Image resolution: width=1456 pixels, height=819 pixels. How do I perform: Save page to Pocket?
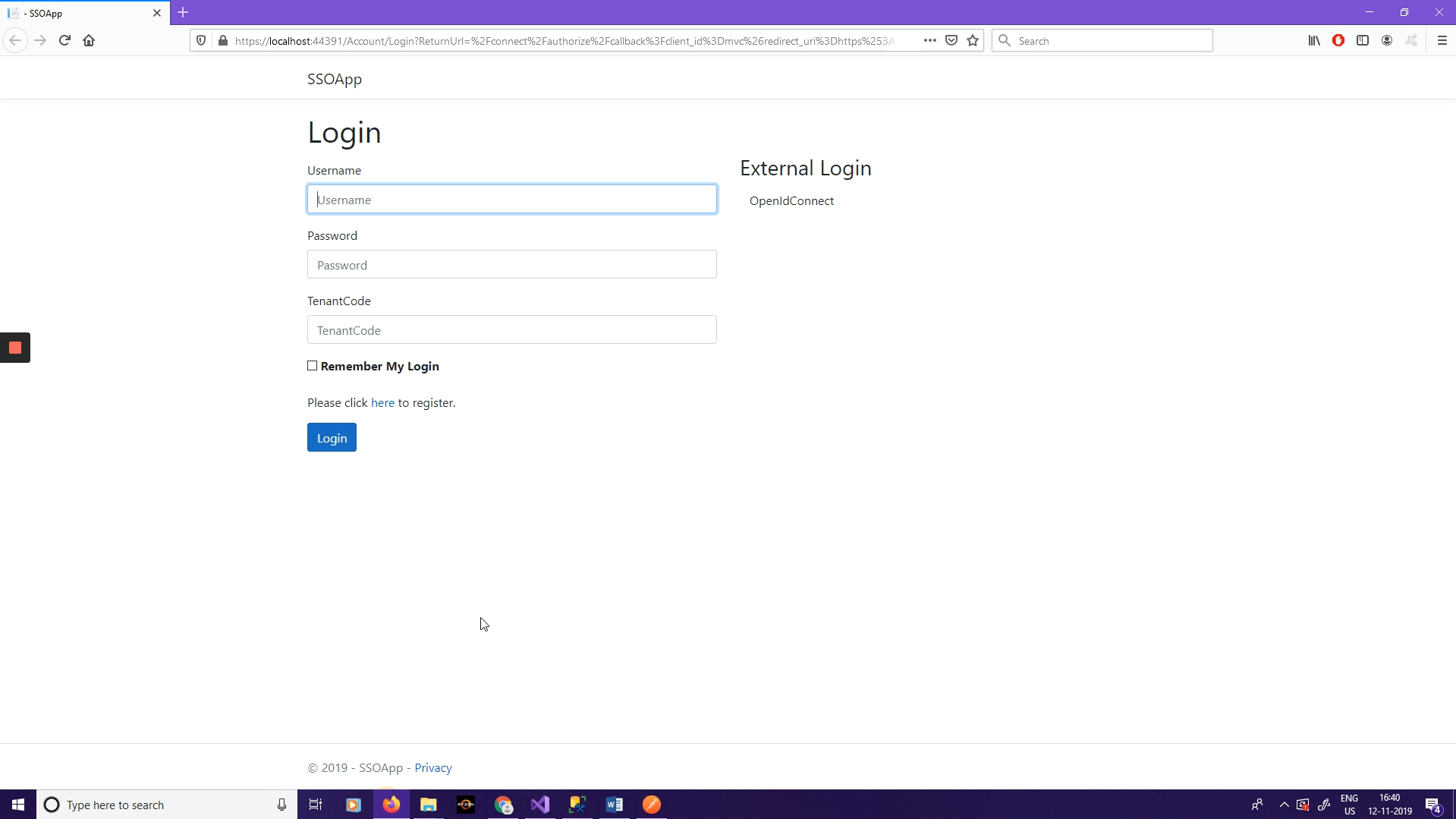tap(951, 40)
